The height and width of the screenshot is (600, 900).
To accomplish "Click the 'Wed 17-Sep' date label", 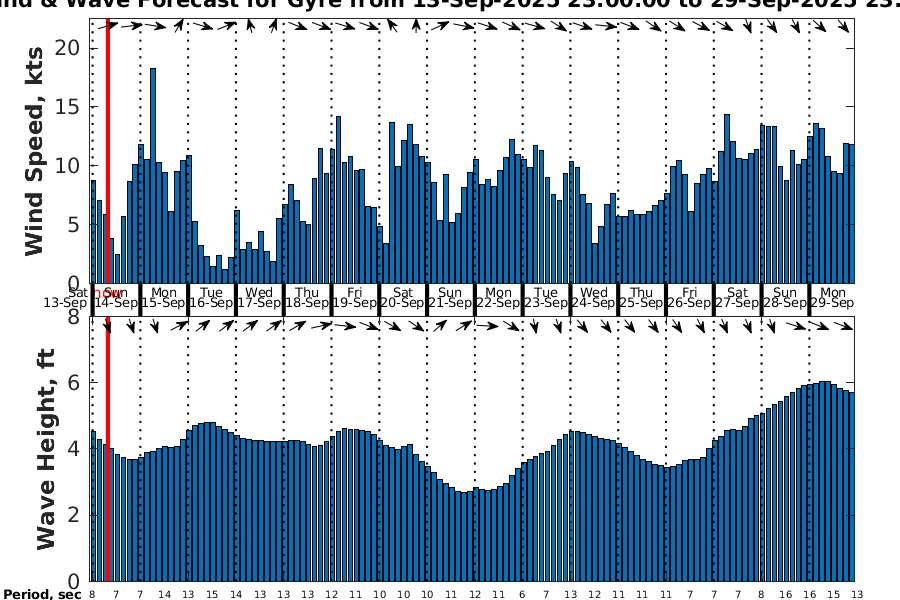I will click(259, 297).
